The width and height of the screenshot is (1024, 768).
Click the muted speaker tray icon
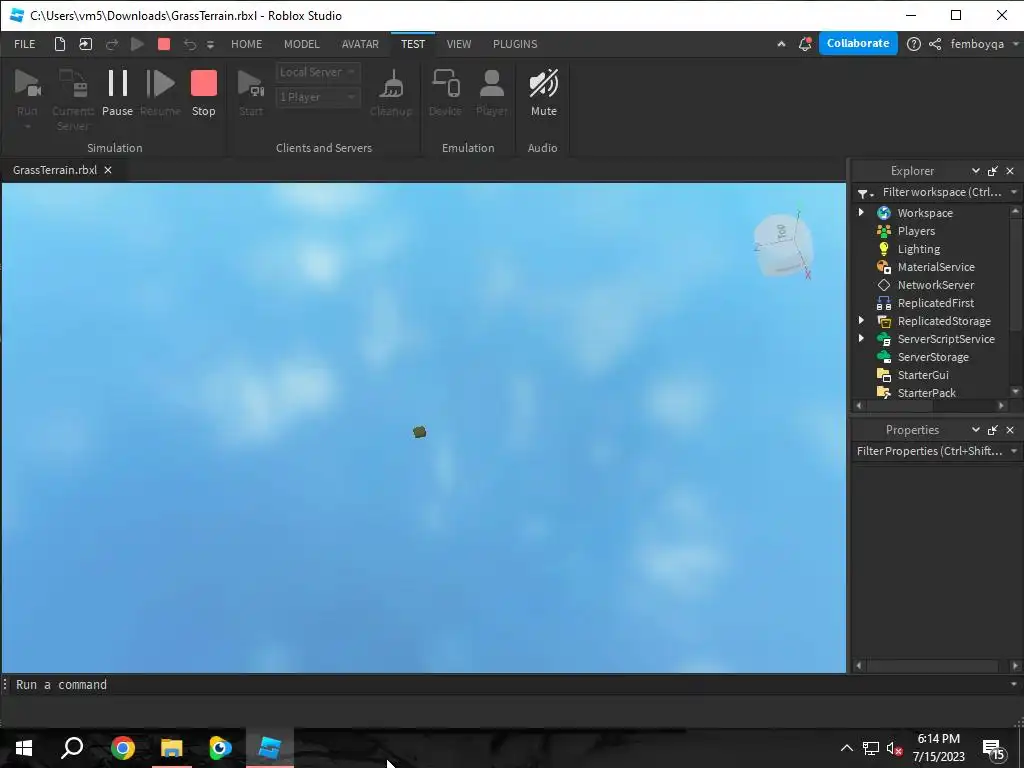894,748
